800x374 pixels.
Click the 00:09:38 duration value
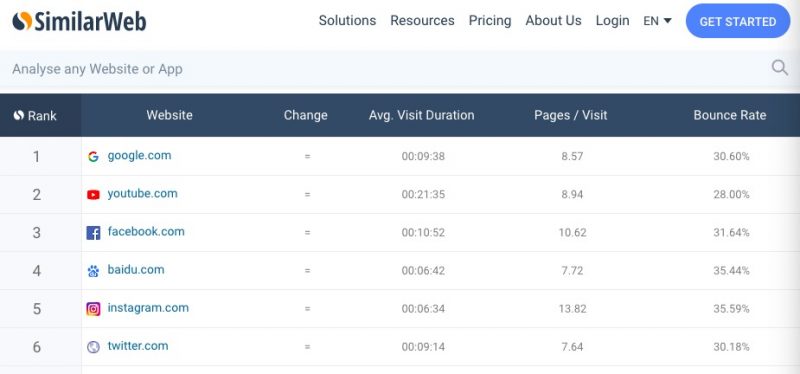pyautogui.click(x=423, y=157)
